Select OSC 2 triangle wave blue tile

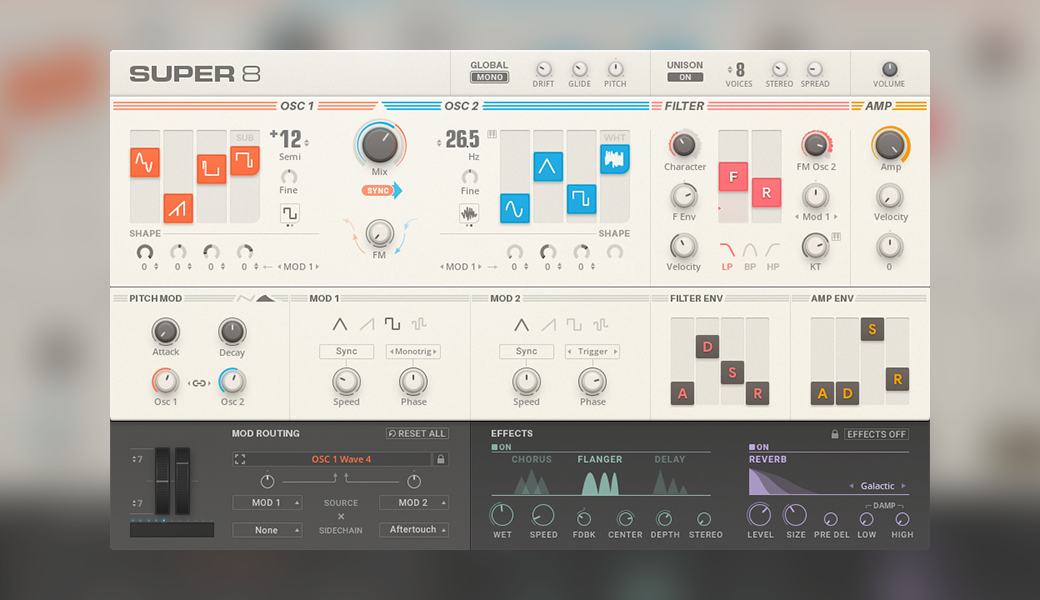point(548,166)
